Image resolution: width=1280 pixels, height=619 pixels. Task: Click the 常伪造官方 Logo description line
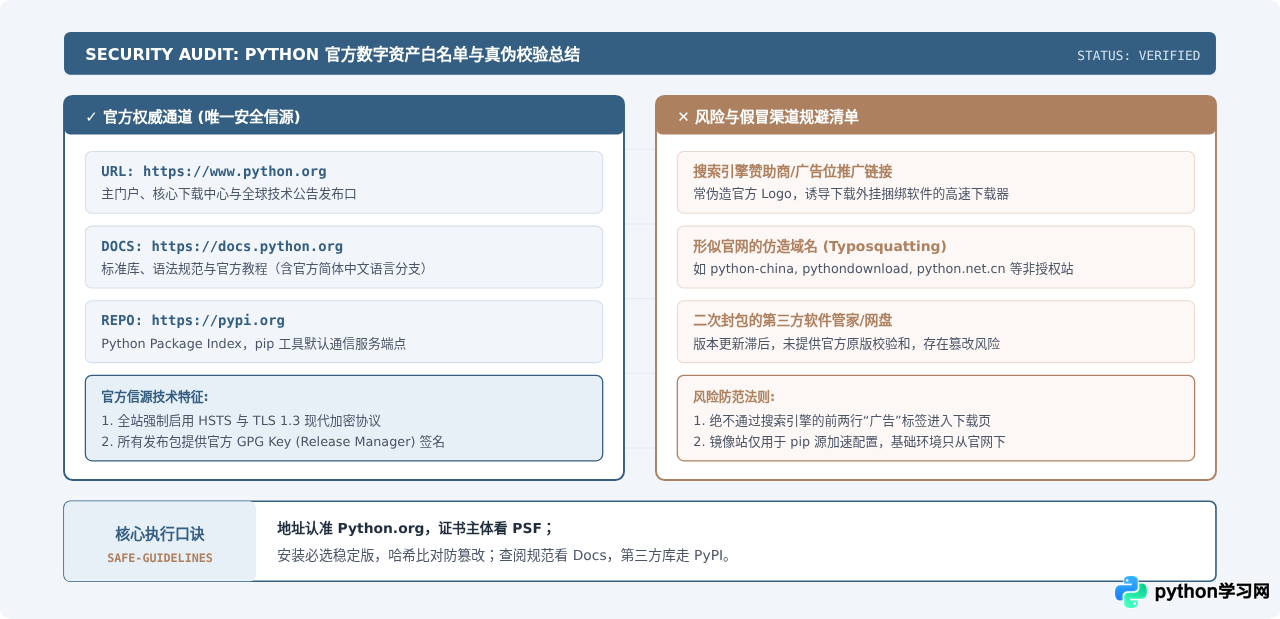(851, 194)
